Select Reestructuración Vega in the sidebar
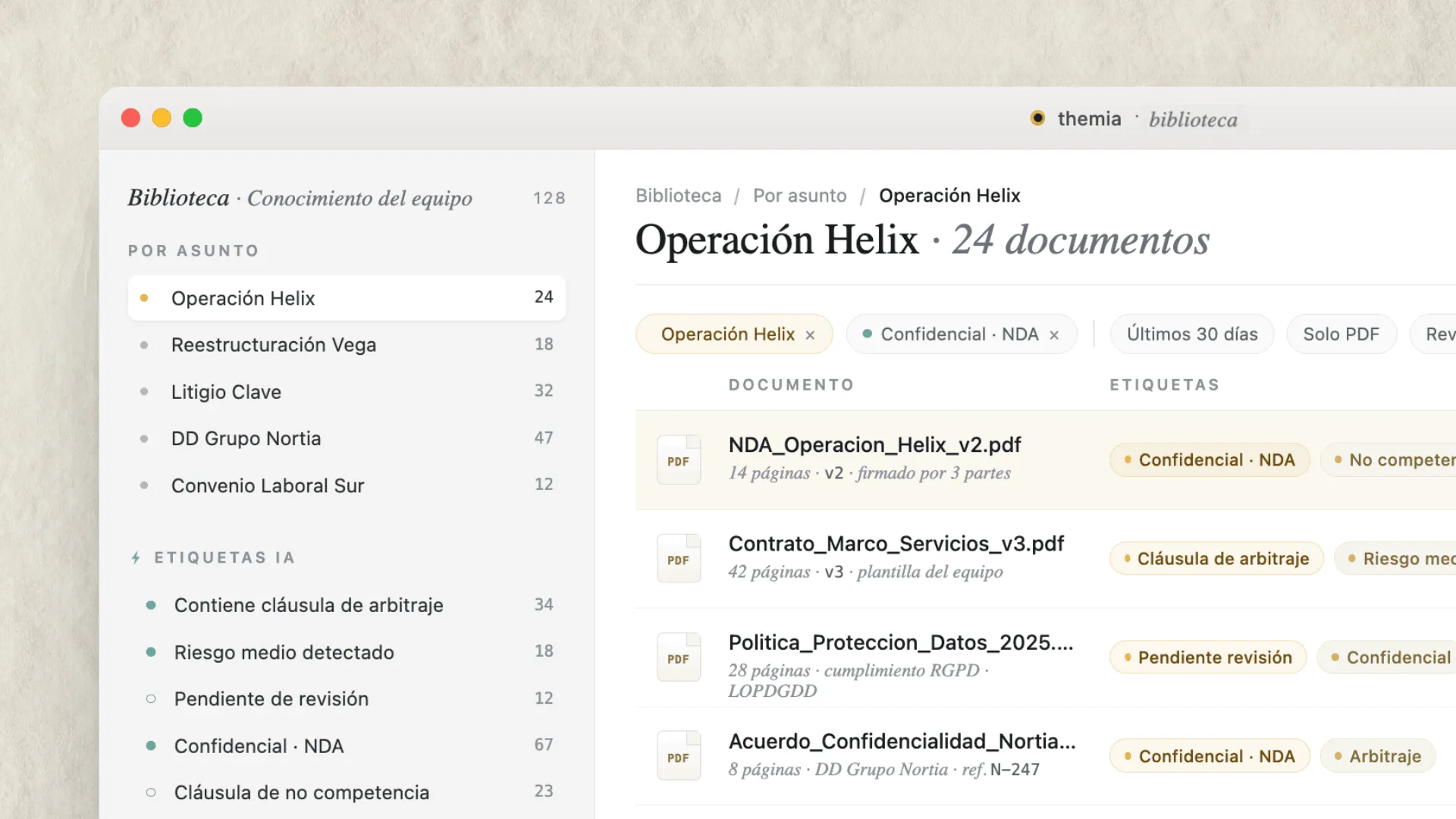1456x819 pixels. pyautogui.click(x=347, y=345)
